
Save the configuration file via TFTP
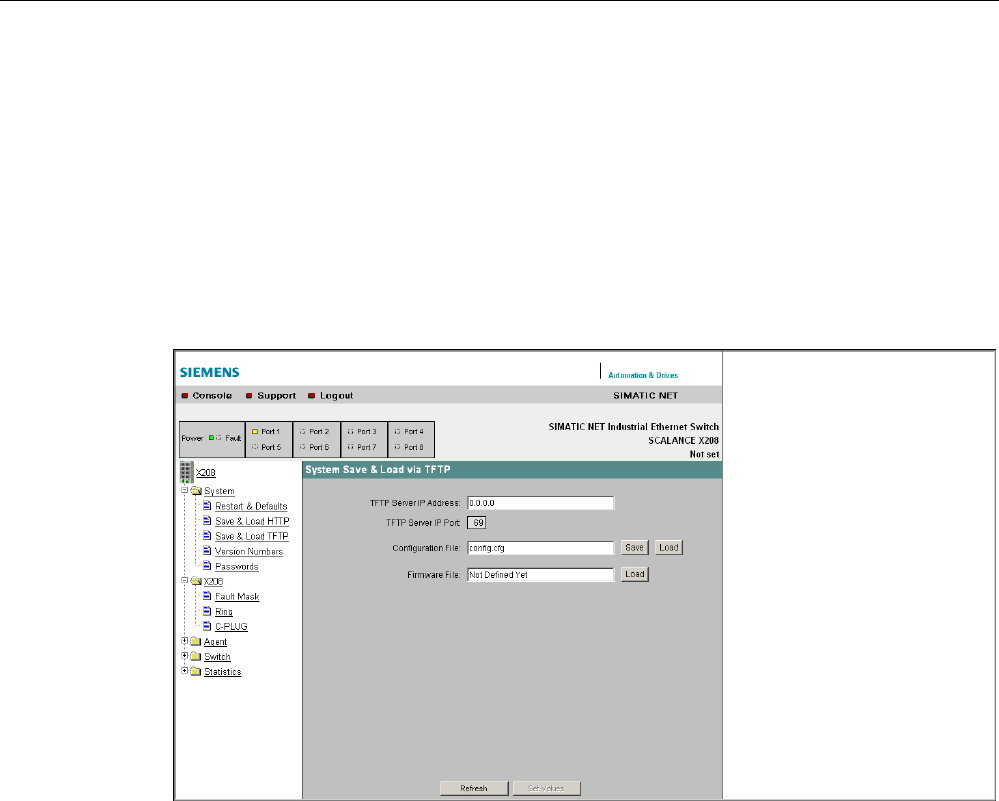[634, 547]
